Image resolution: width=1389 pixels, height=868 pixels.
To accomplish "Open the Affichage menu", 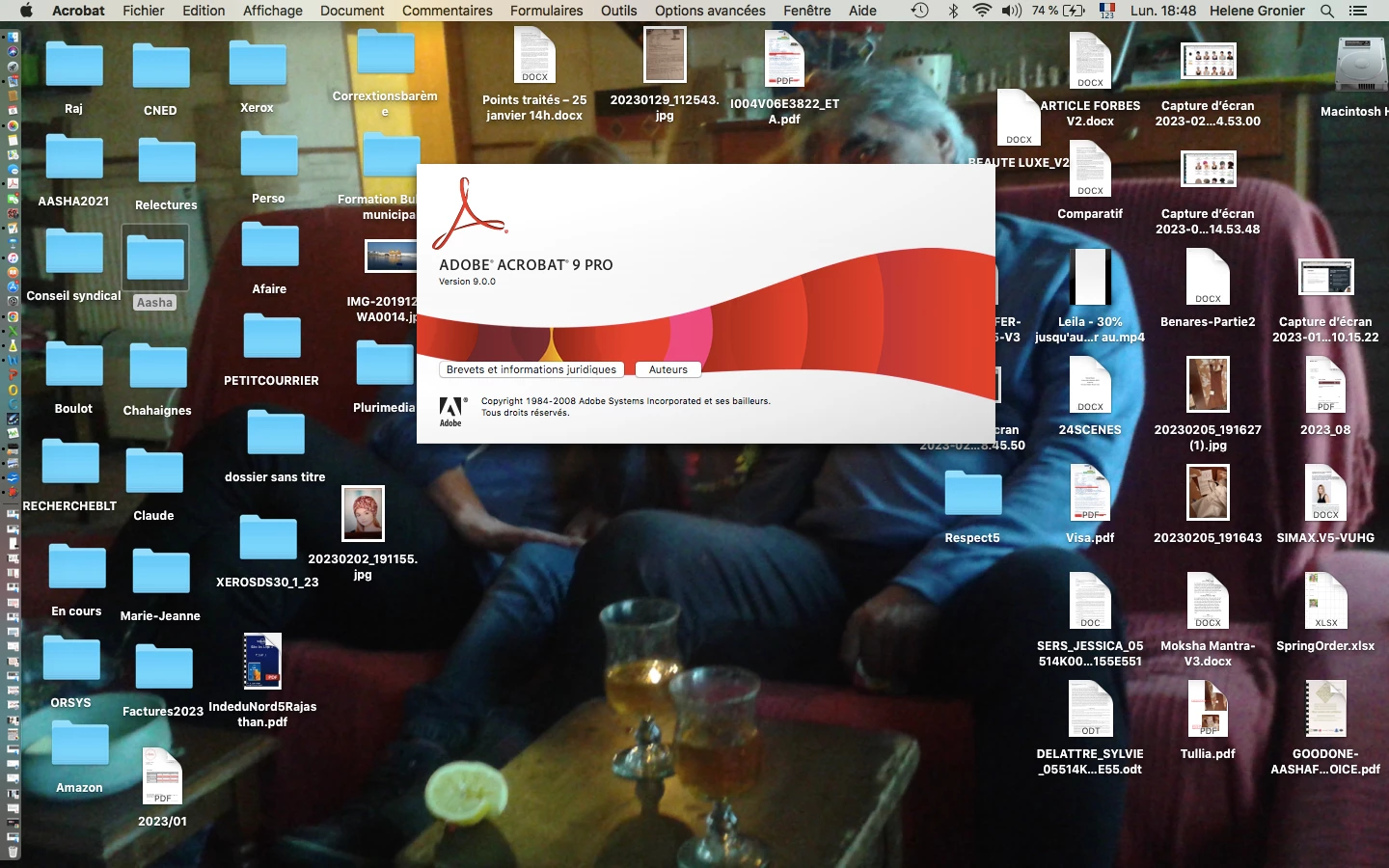I will point(273,11).
